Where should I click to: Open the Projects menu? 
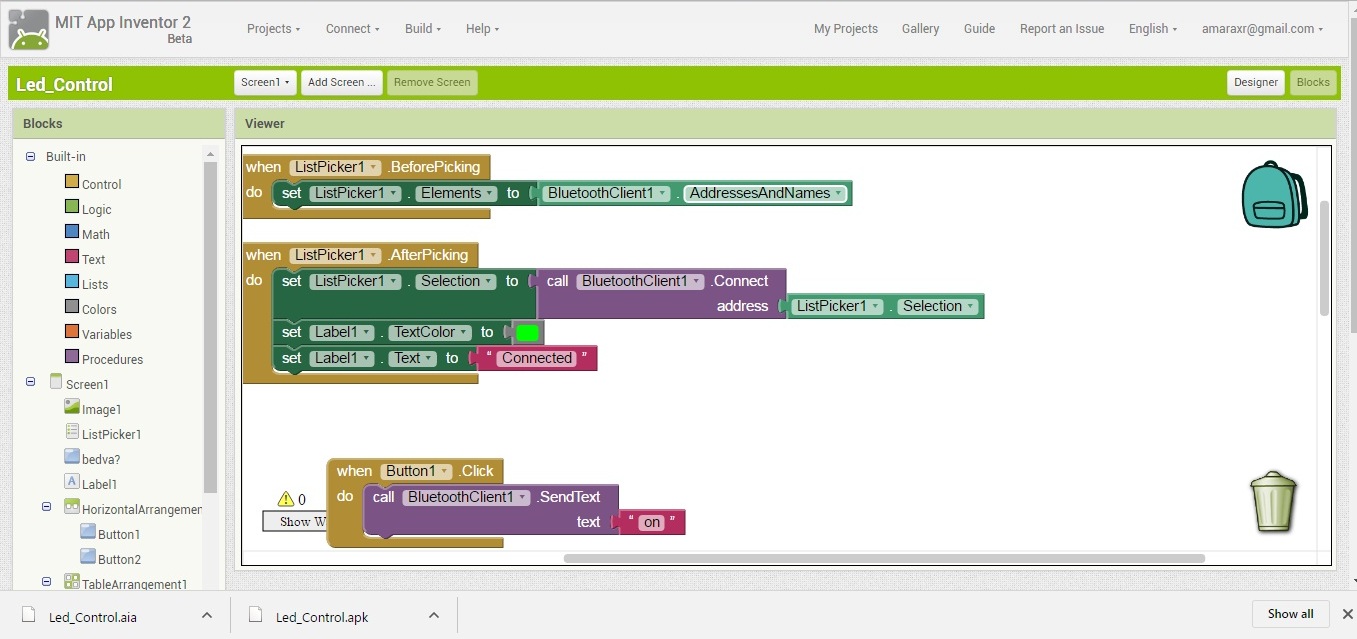point(274,29)
